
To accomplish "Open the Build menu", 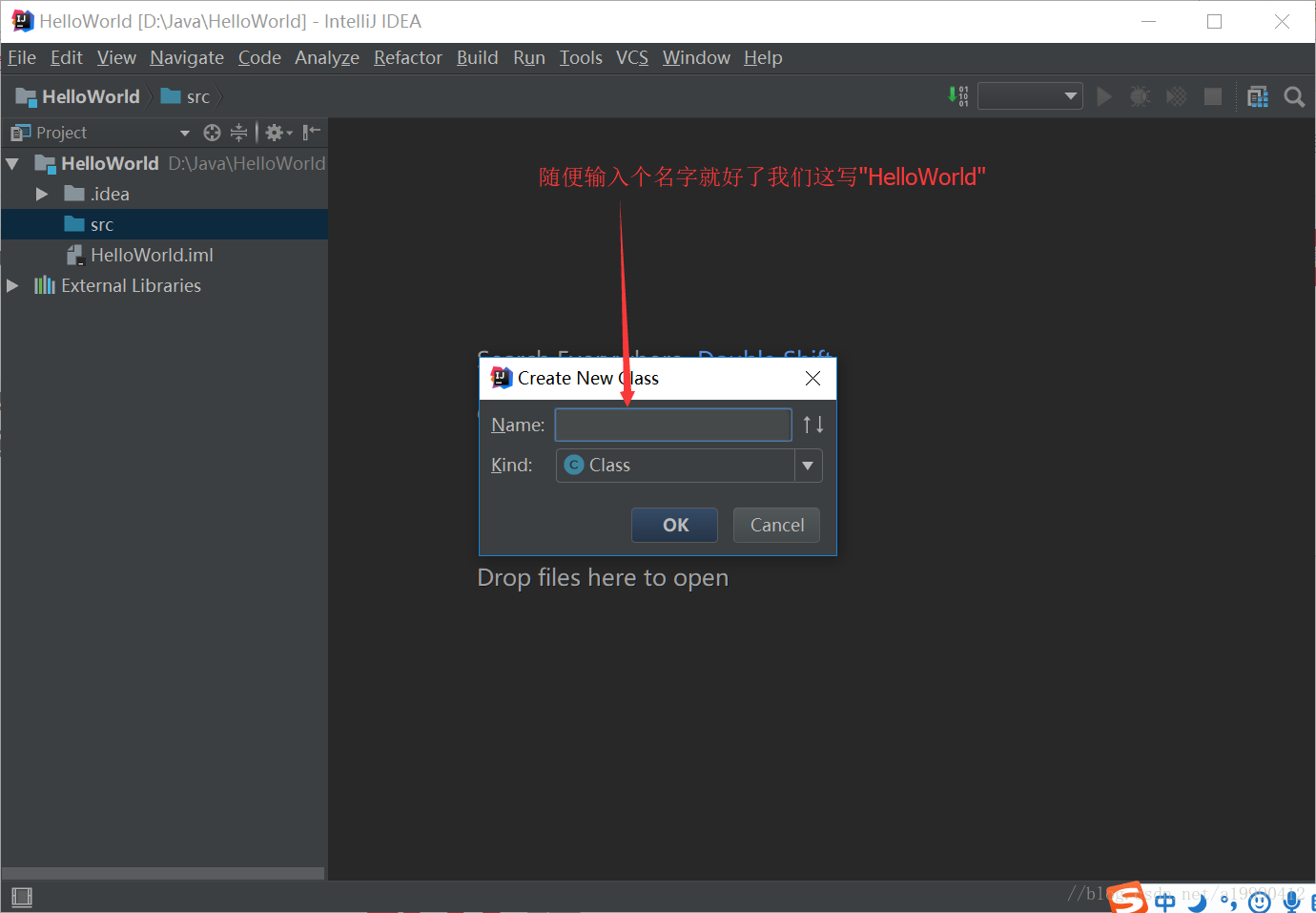I will [478, 58].
